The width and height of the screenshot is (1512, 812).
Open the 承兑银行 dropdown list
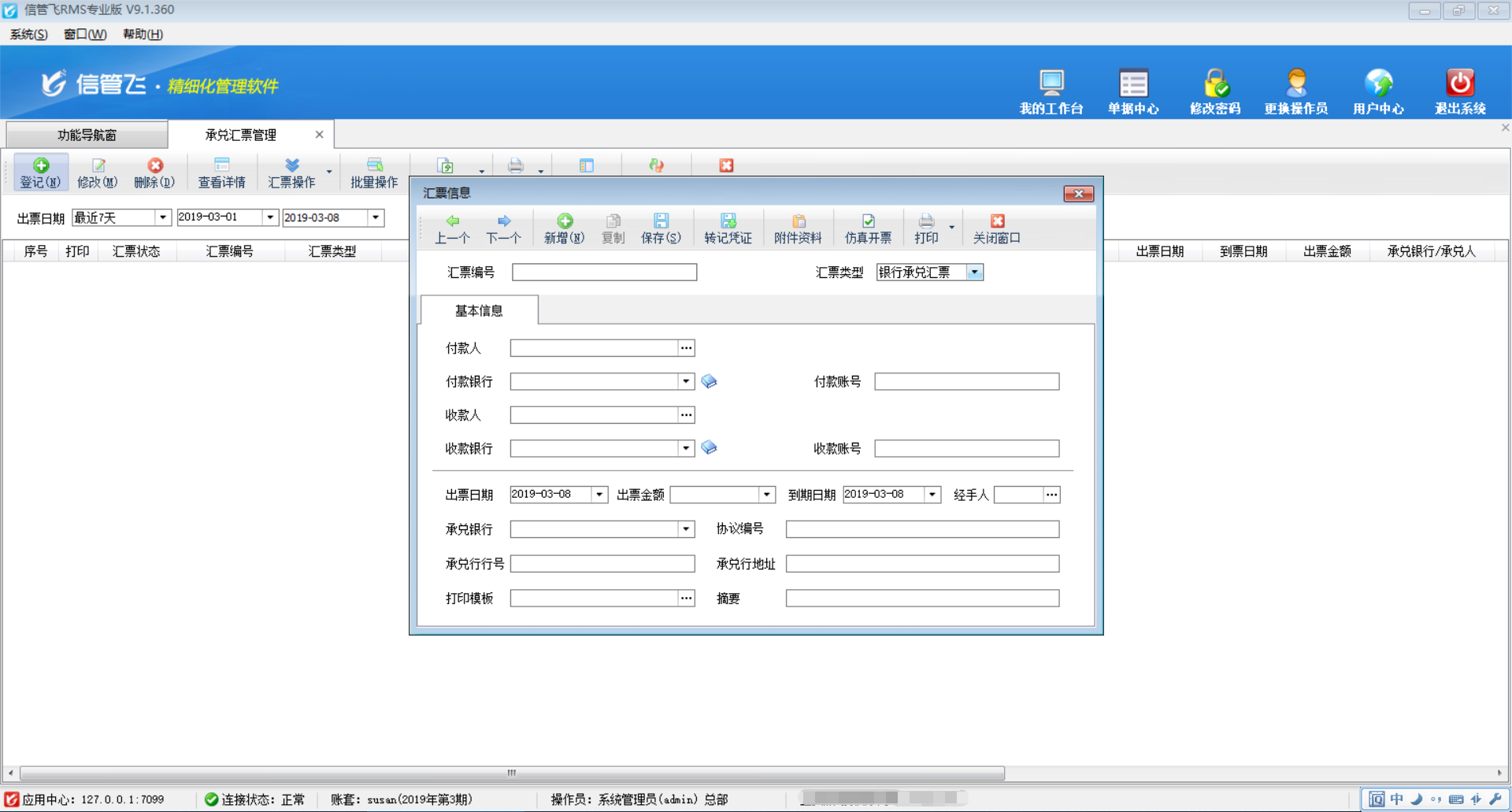click(x=686, y=529)
